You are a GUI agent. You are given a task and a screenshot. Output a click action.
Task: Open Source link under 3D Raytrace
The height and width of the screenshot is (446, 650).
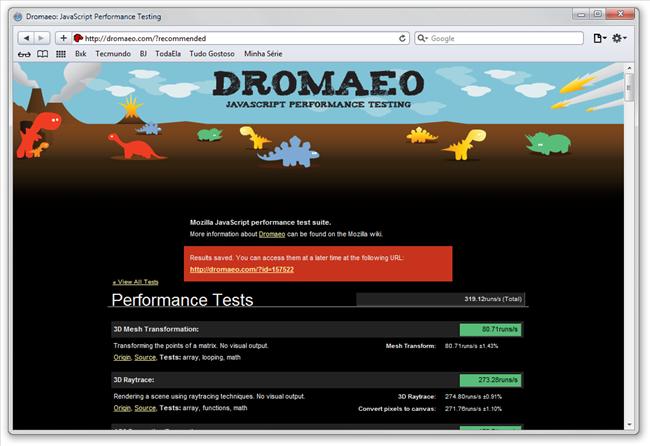(x=145, y=408)
